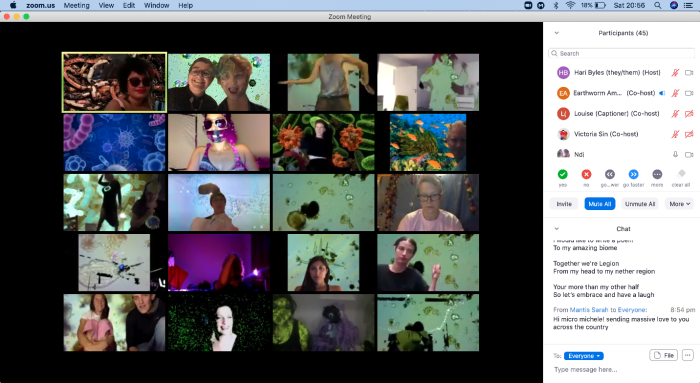Click the 'clear all' eraser icon
The width and height of the screenshot is (700, 383).
[681, 174]
